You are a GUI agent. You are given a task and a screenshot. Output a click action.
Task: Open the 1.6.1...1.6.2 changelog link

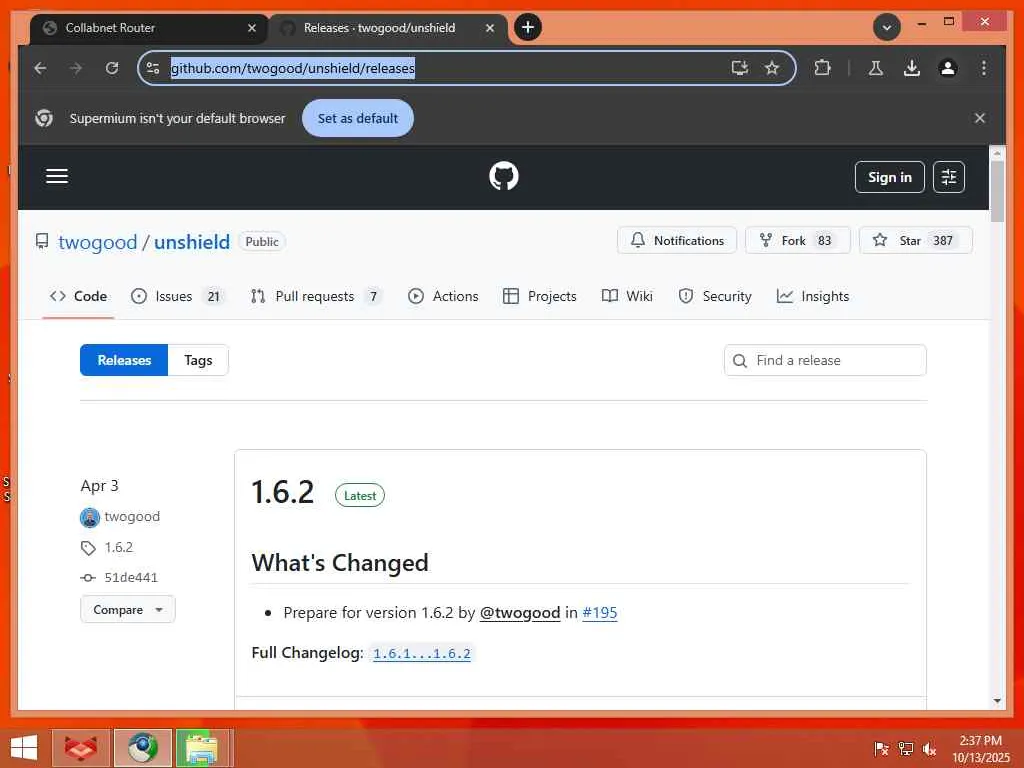click(422, 653)
